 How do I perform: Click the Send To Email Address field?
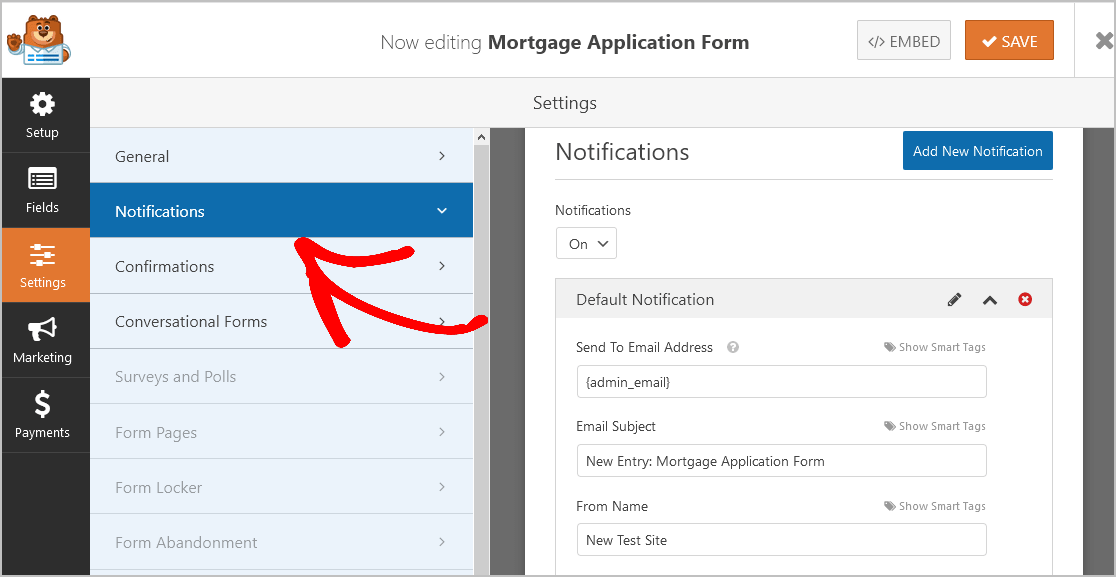[781, 382]
